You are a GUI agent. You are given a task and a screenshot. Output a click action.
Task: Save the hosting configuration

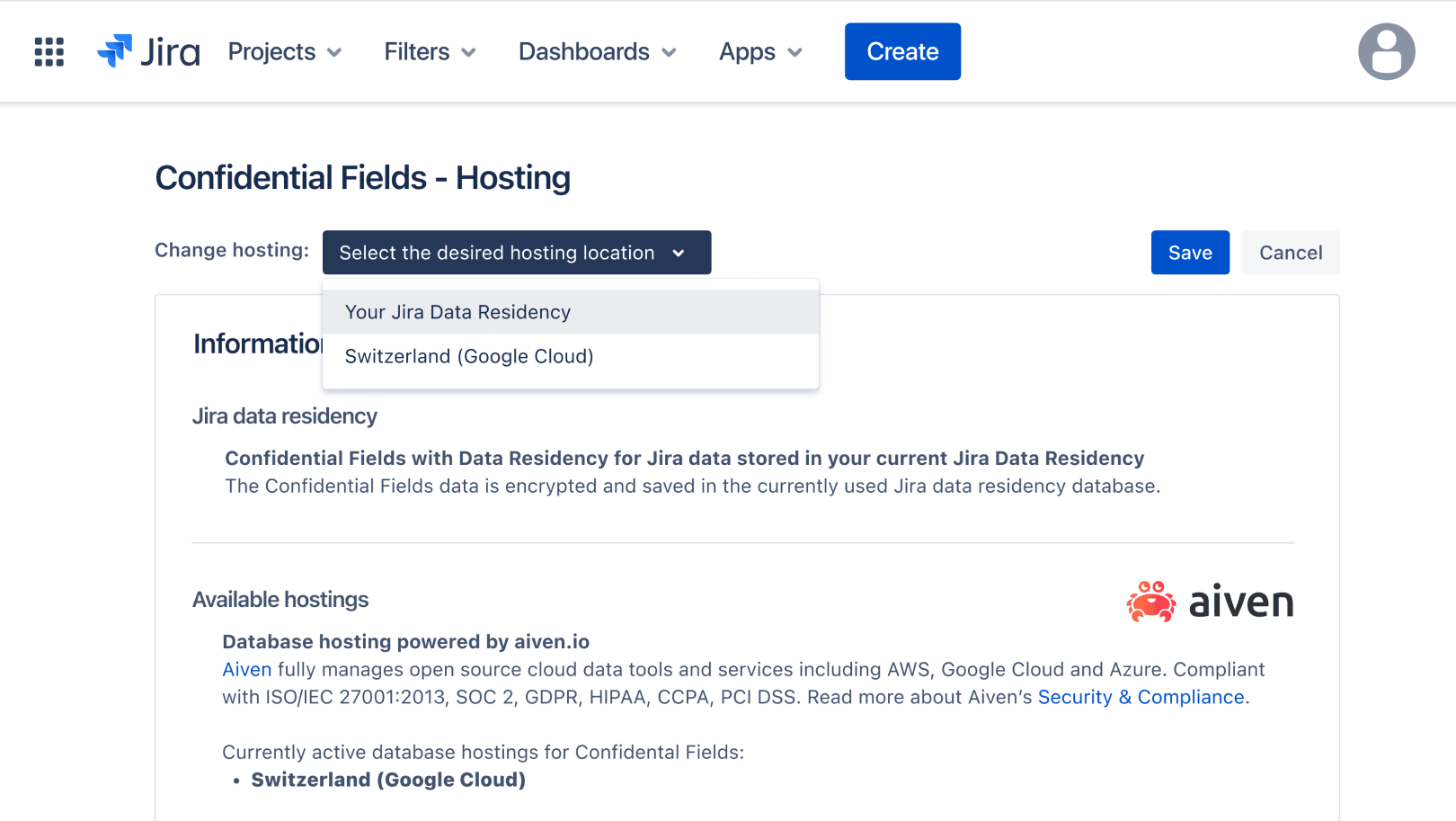[x=1189, y=253]
